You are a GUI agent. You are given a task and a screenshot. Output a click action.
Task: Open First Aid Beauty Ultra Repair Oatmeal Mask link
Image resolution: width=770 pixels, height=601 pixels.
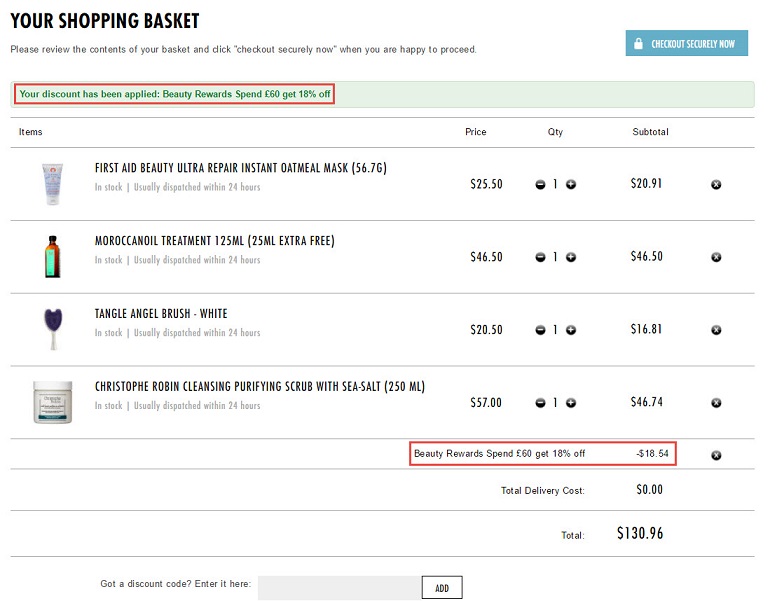[241, 168]
